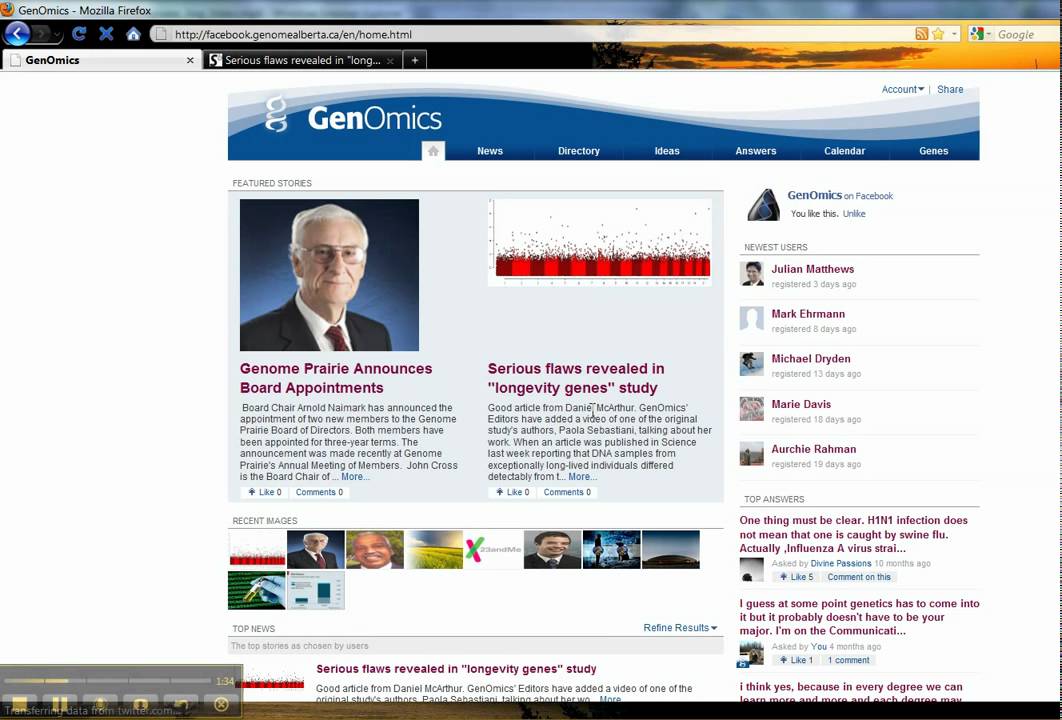
Task: Click the site Home icon in navigation
Action: pyautogui.click(x=433, y=151)
